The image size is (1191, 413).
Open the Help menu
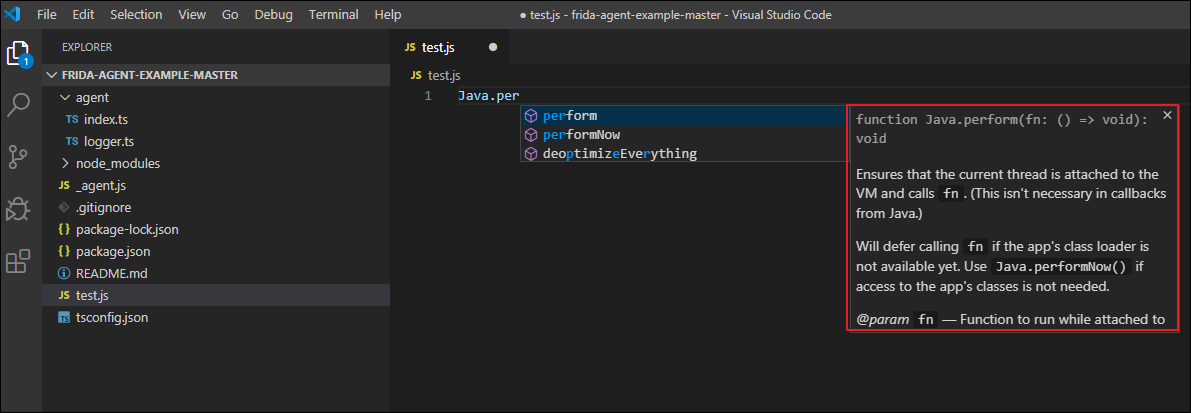pyautogui.click(x=388, y=14)
